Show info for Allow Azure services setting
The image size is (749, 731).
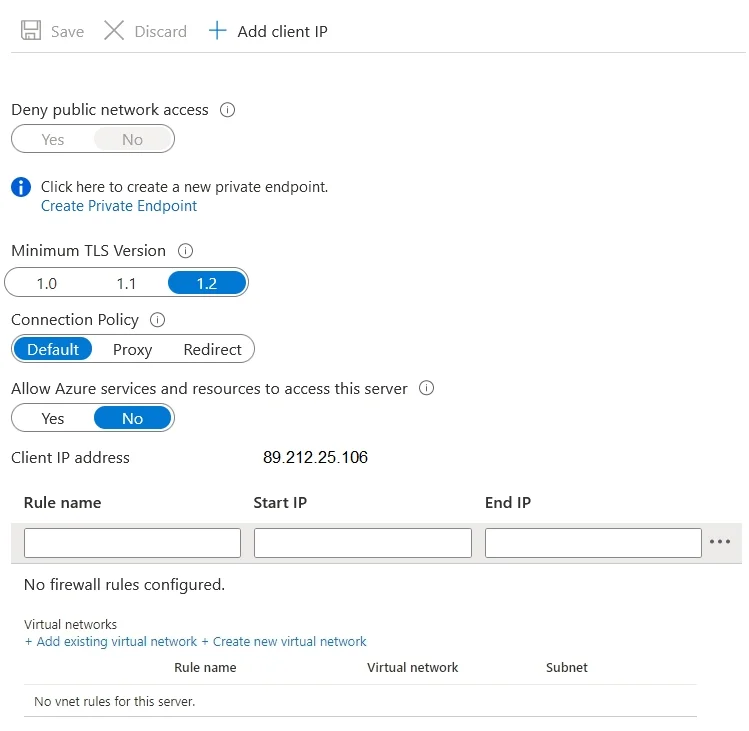427,388
